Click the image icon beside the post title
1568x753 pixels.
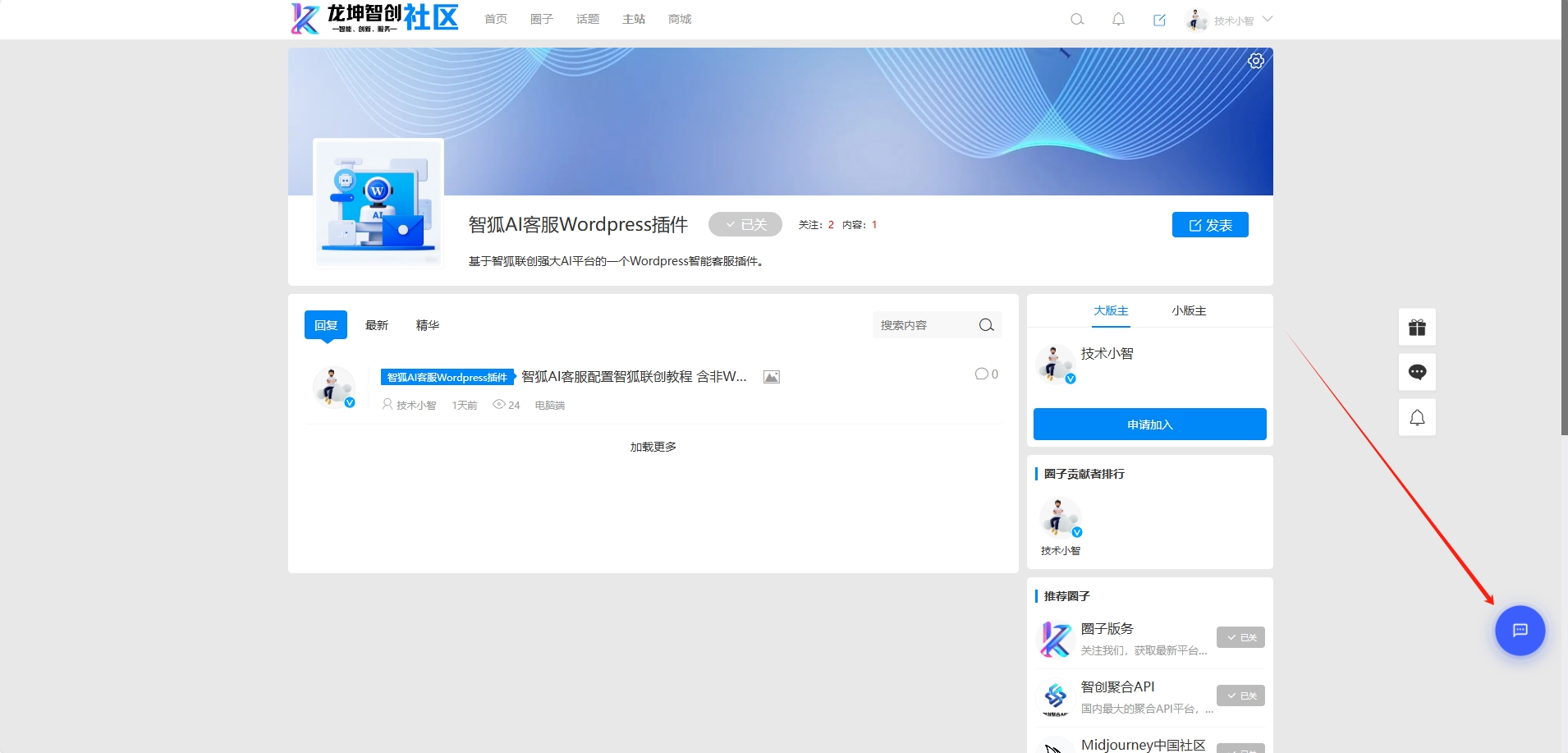pyautogui.click(x=771, y=377)
